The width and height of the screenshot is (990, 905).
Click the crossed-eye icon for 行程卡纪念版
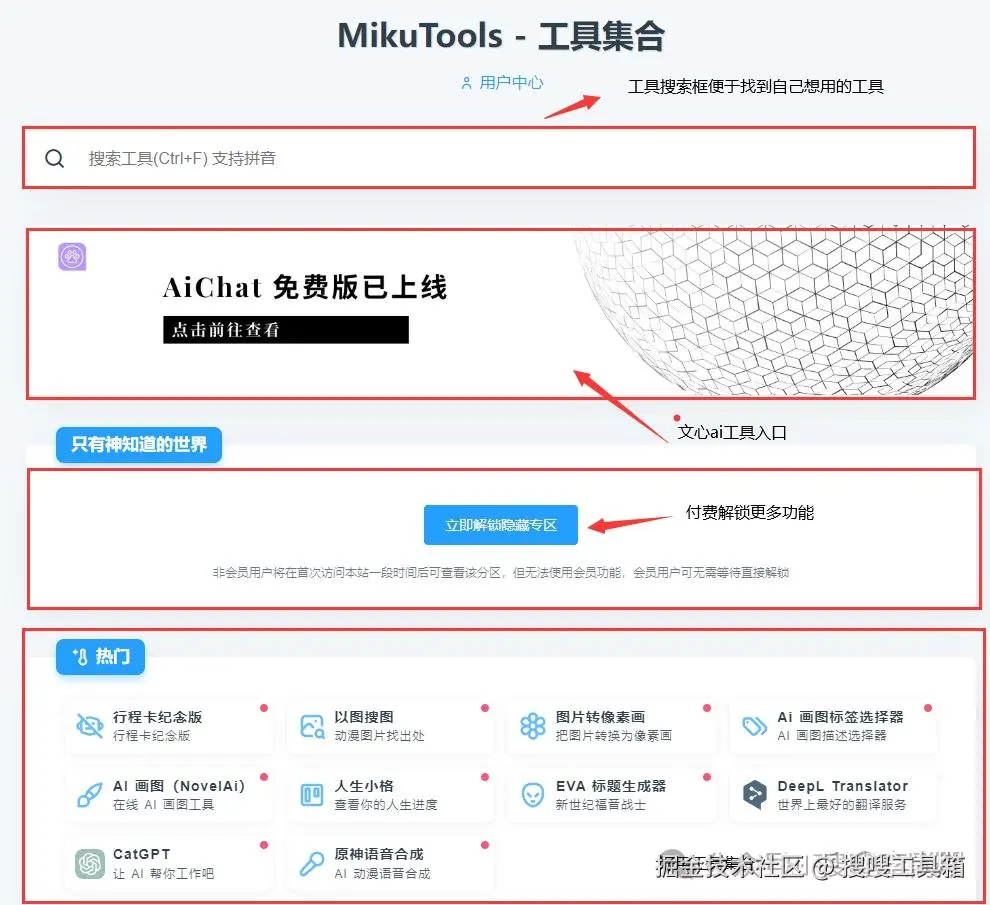[90, 726]
